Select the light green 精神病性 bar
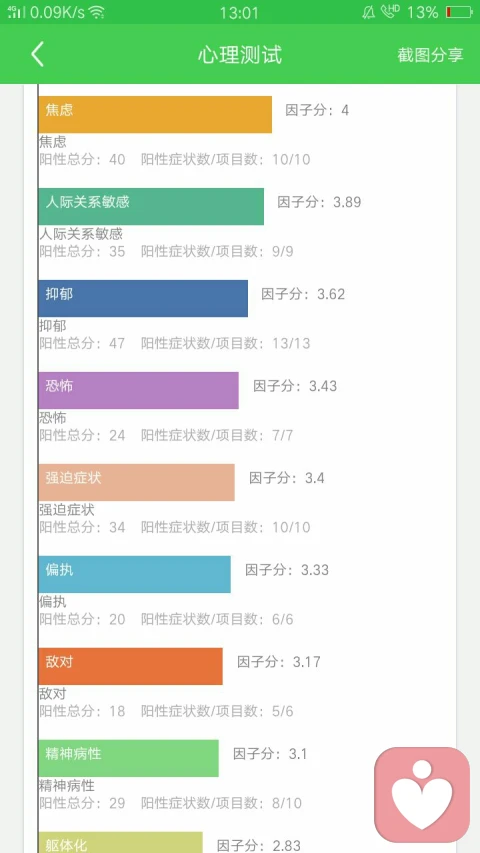This screenshot has height=853, width=480. [128, 758]
